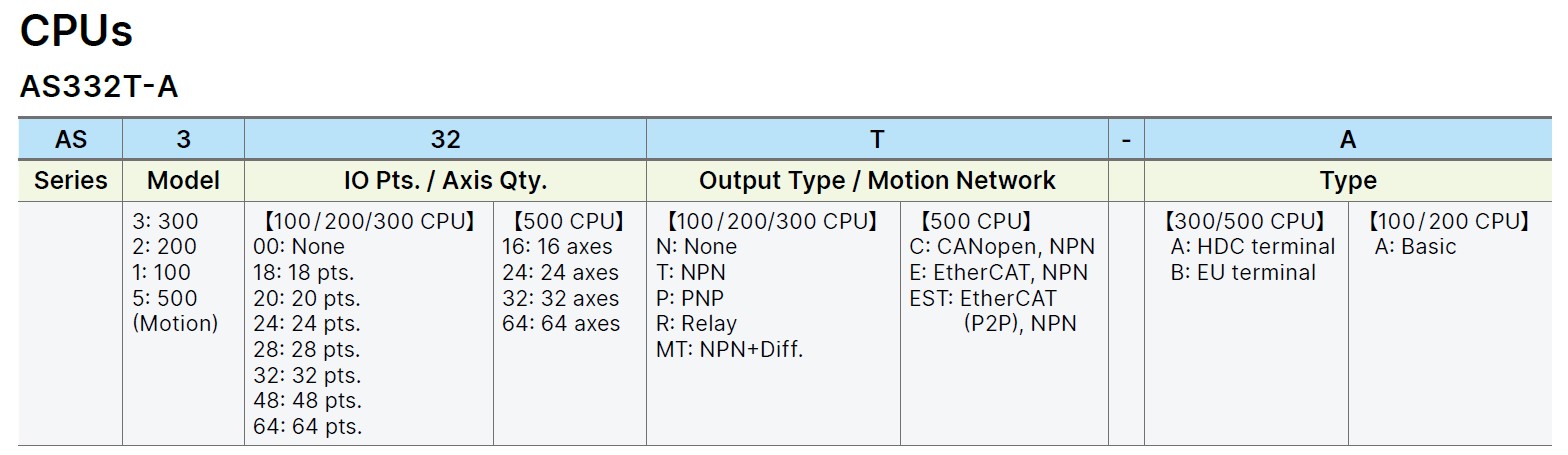This screenshot has height=455, width=1568.
Task: Click the Series label cell
Action: (x=70, y=181)
